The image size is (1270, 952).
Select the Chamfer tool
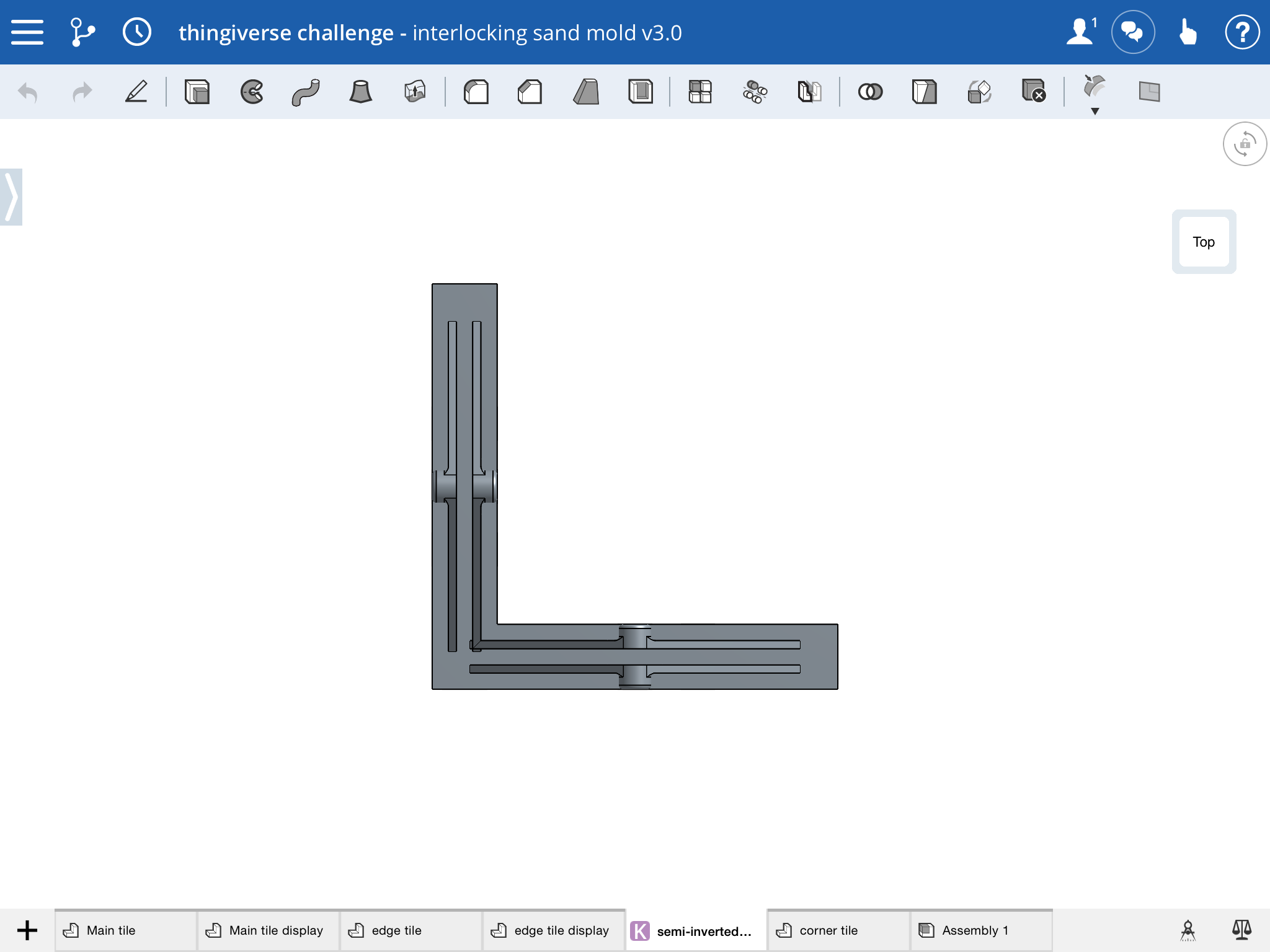click(530, 92)
